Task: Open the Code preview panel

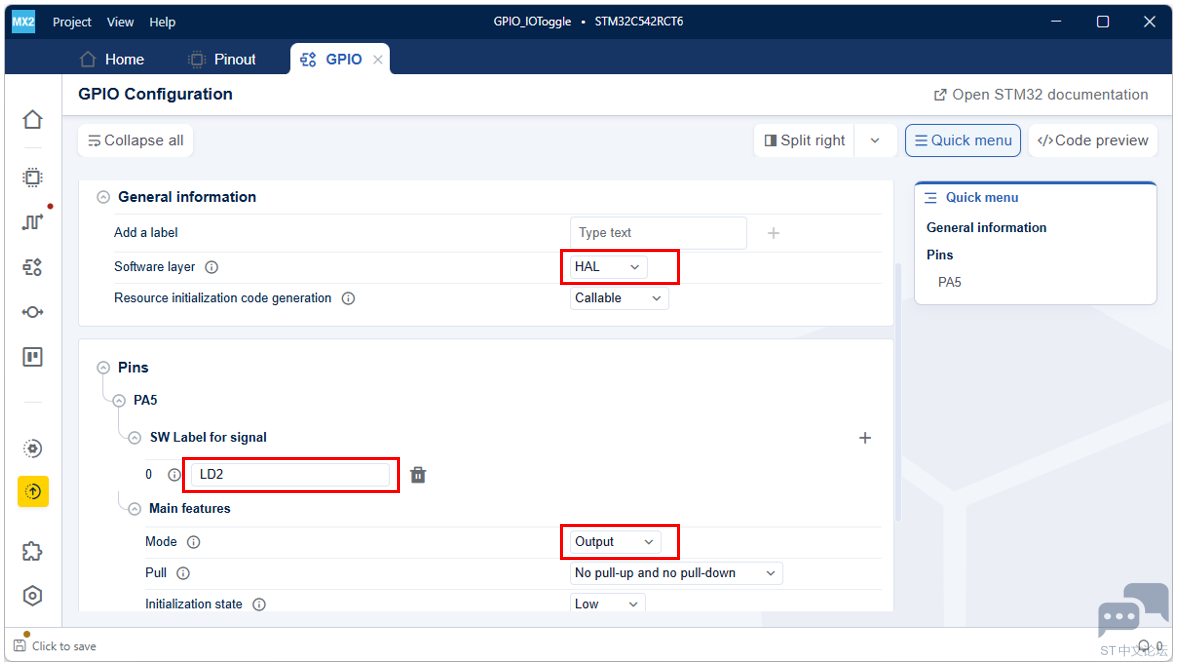Action: pyautogui.click(x=1093, y=140)
